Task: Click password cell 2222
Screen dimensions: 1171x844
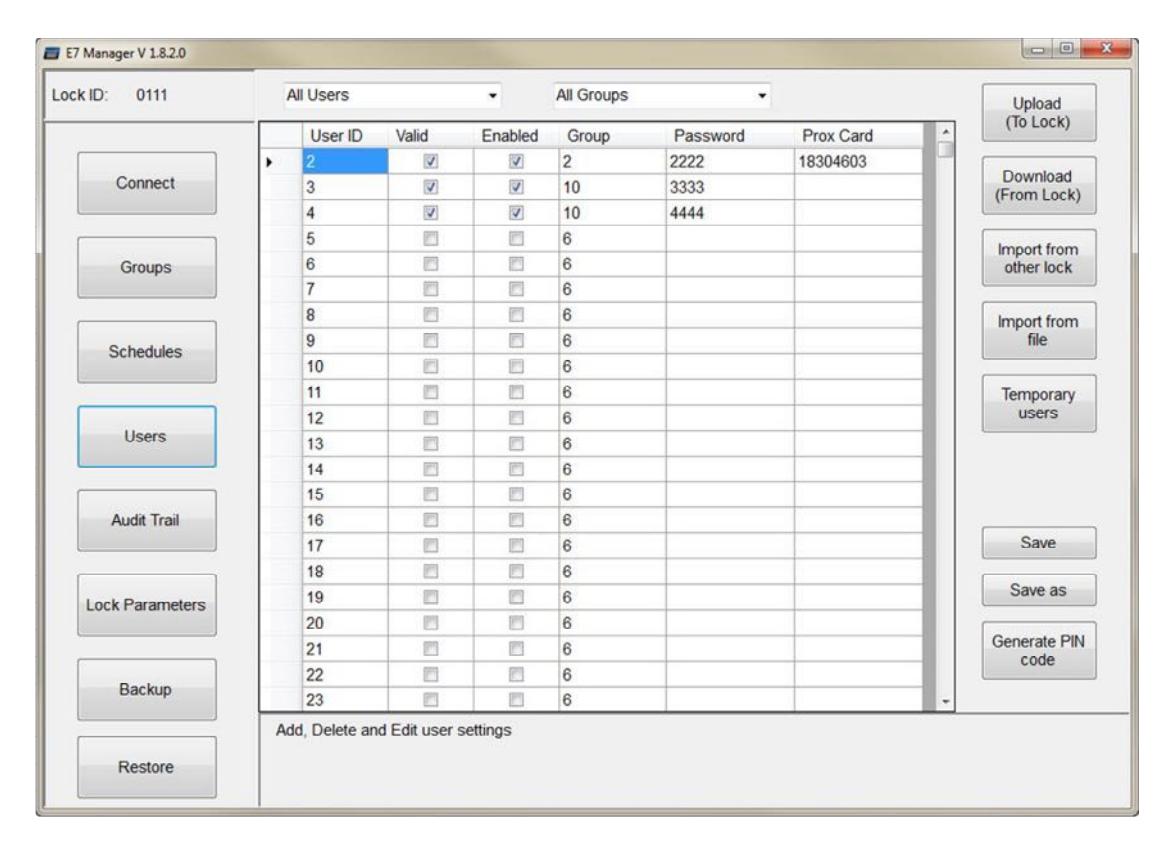Action: [730, 161]
